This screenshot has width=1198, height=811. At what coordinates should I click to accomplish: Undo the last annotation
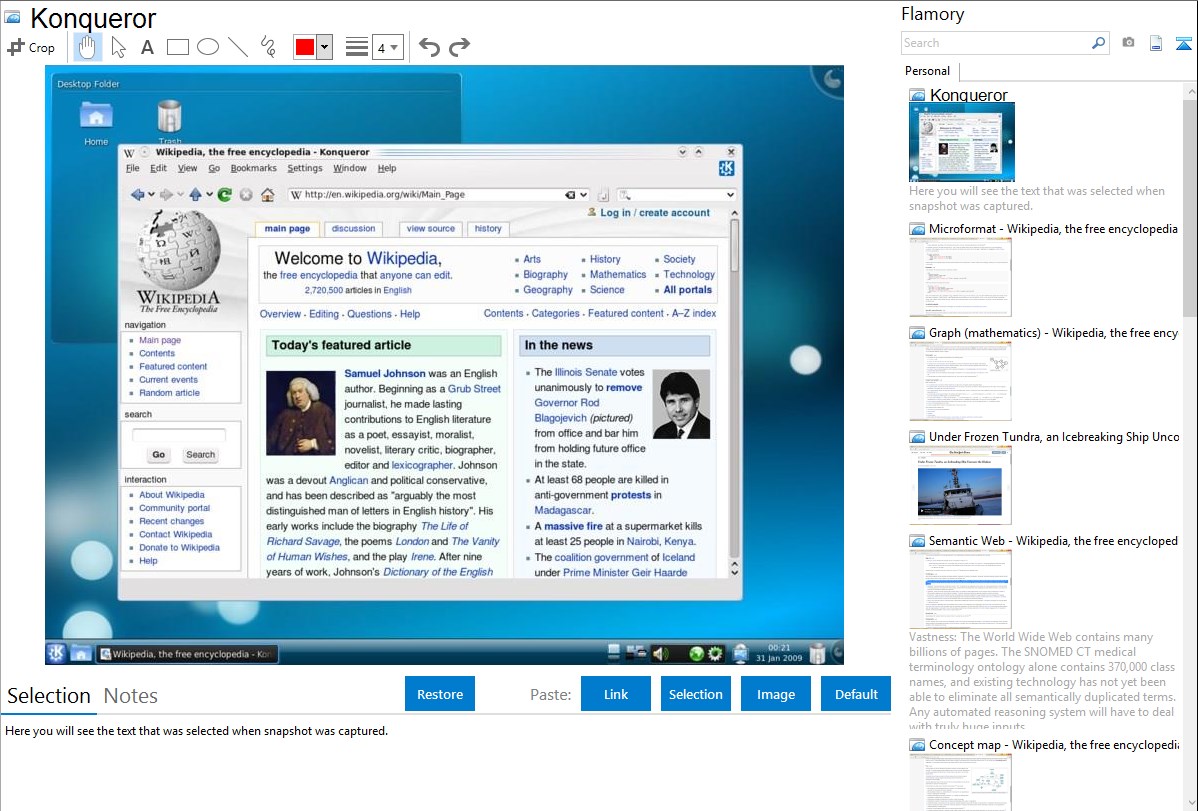coord(429,47)
